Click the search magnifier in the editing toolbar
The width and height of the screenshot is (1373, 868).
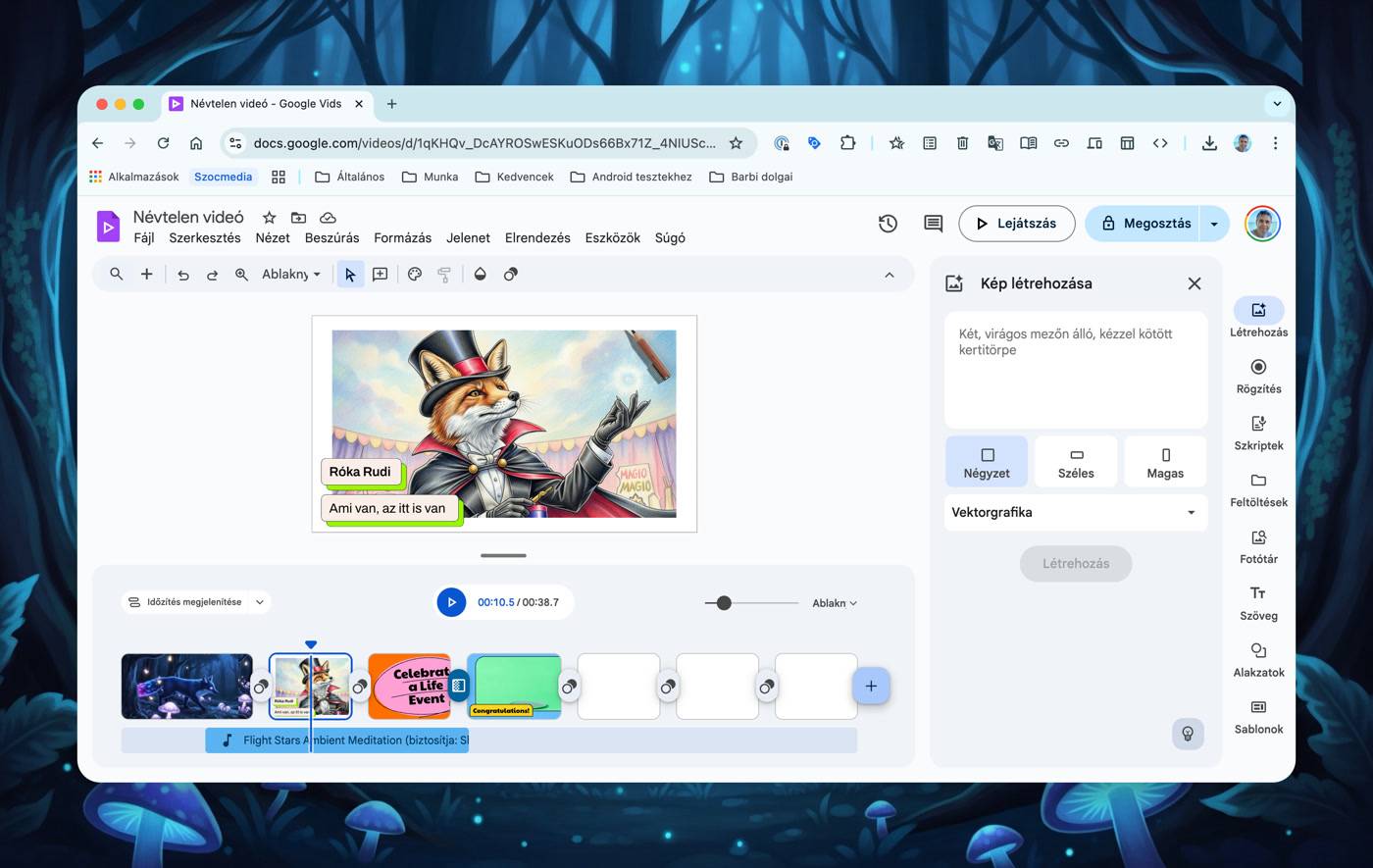tap(117, 275)
